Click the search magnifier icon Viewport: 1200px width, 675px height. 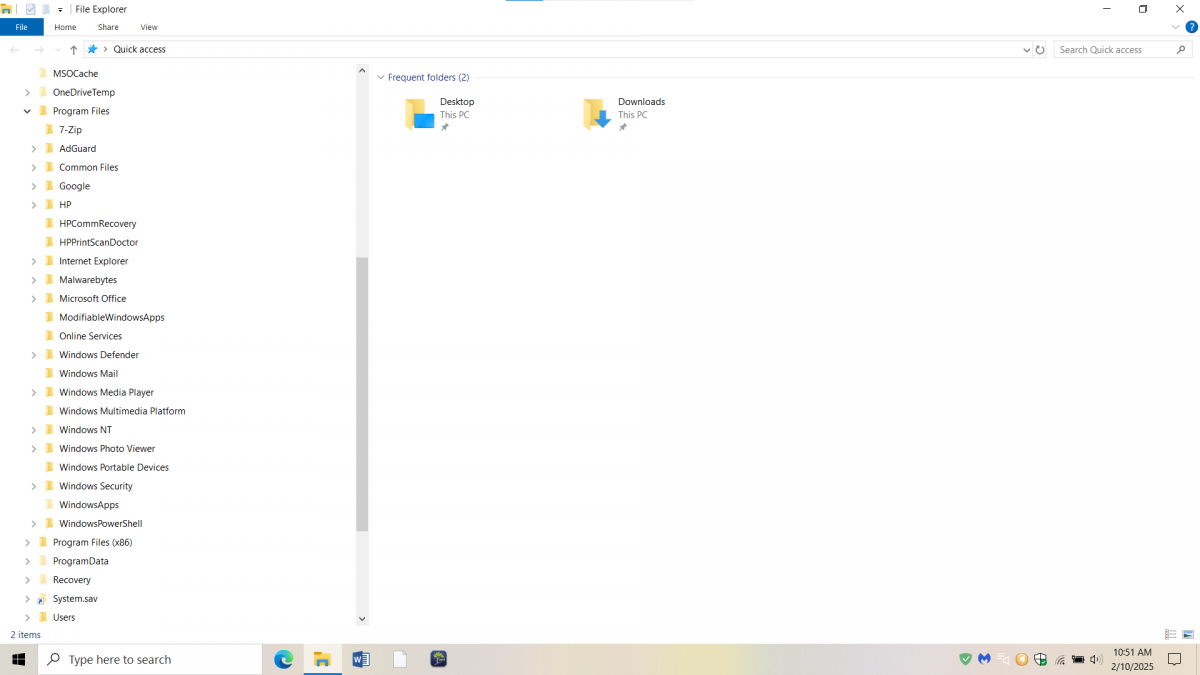tap(1181, 49)
